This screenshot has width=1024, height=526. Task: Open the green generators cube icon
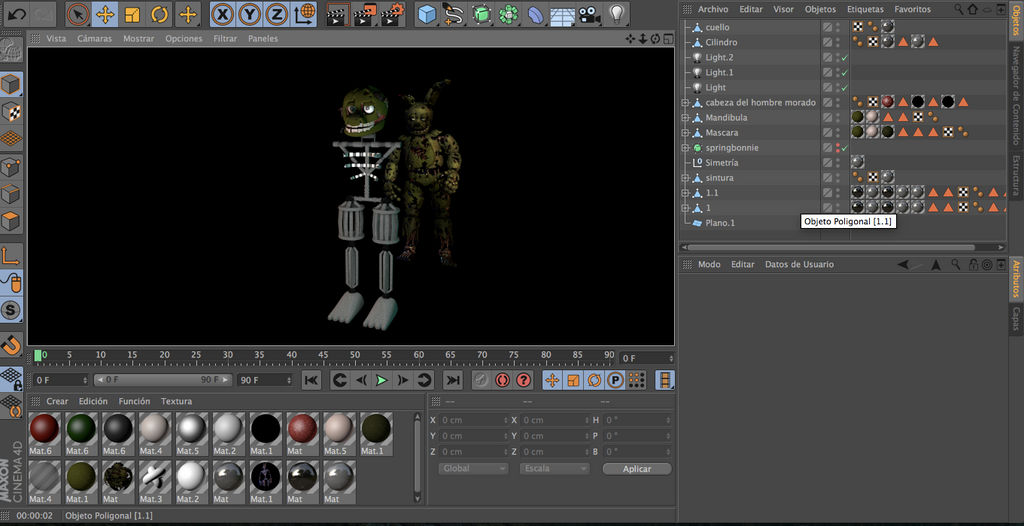[481, 14]
